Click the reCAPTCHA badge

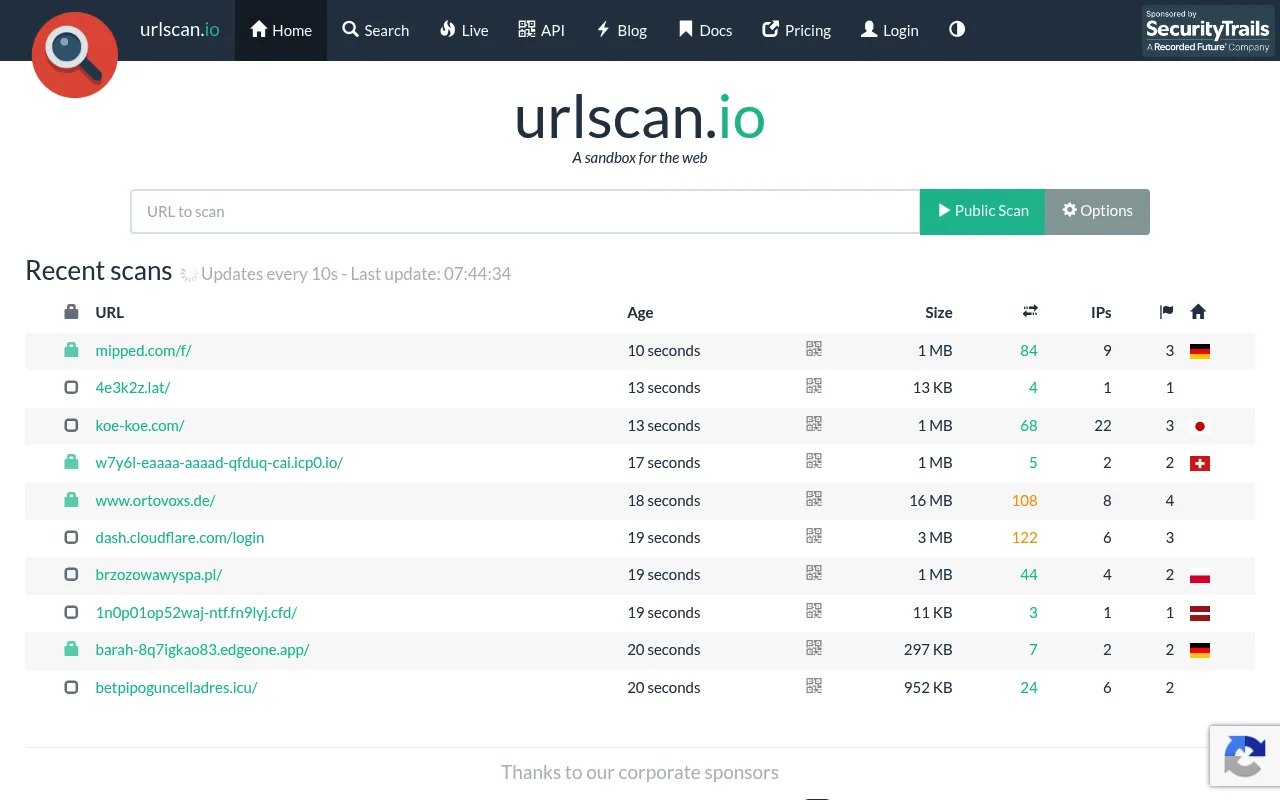(x=1245, y=757)
